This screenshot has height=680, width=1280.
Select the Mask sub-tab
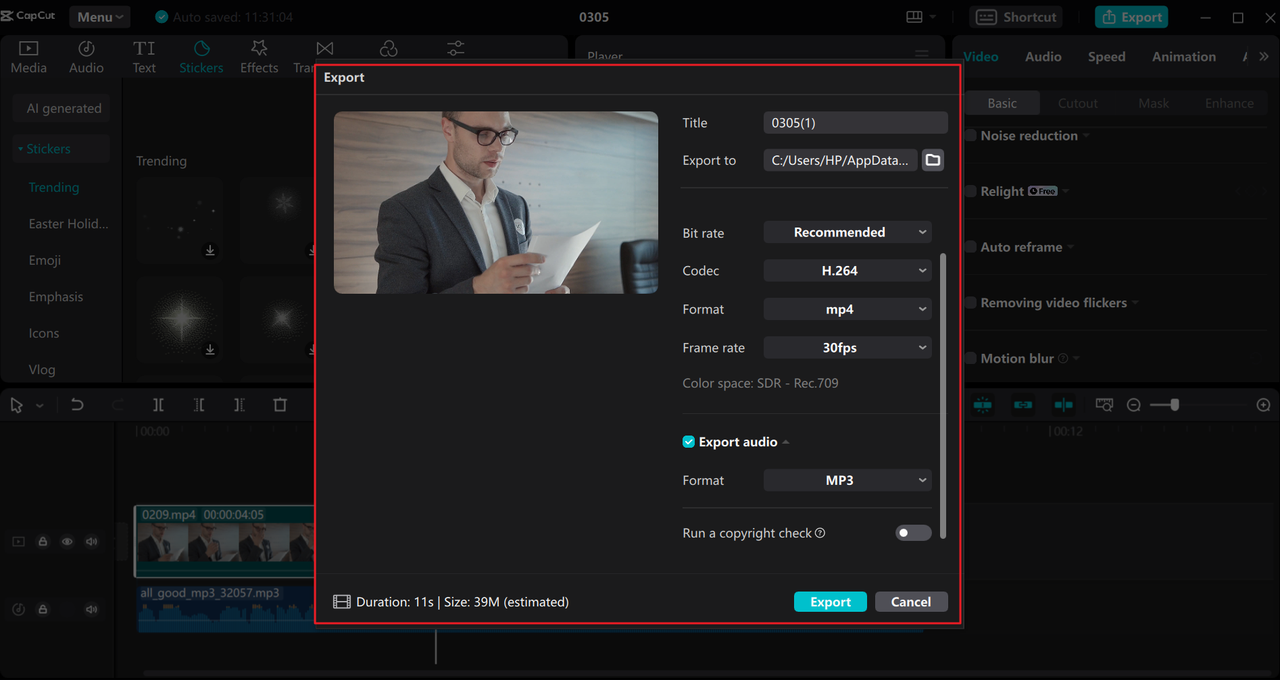[x=1153, y=103]
